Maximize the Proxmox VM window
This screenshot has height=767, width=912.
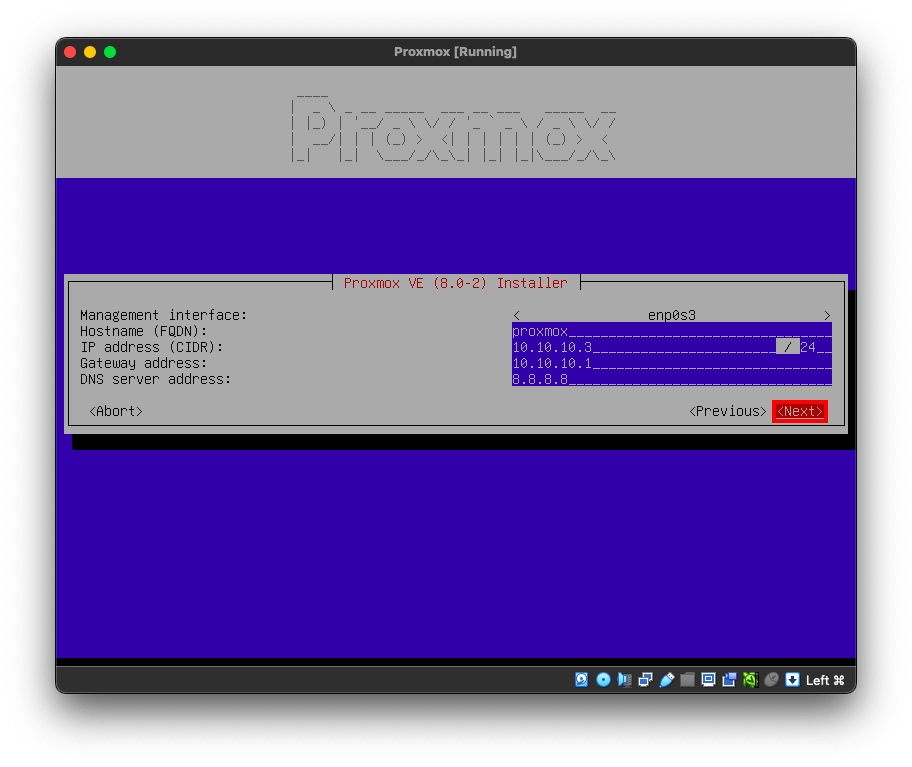tap(110, 52)
